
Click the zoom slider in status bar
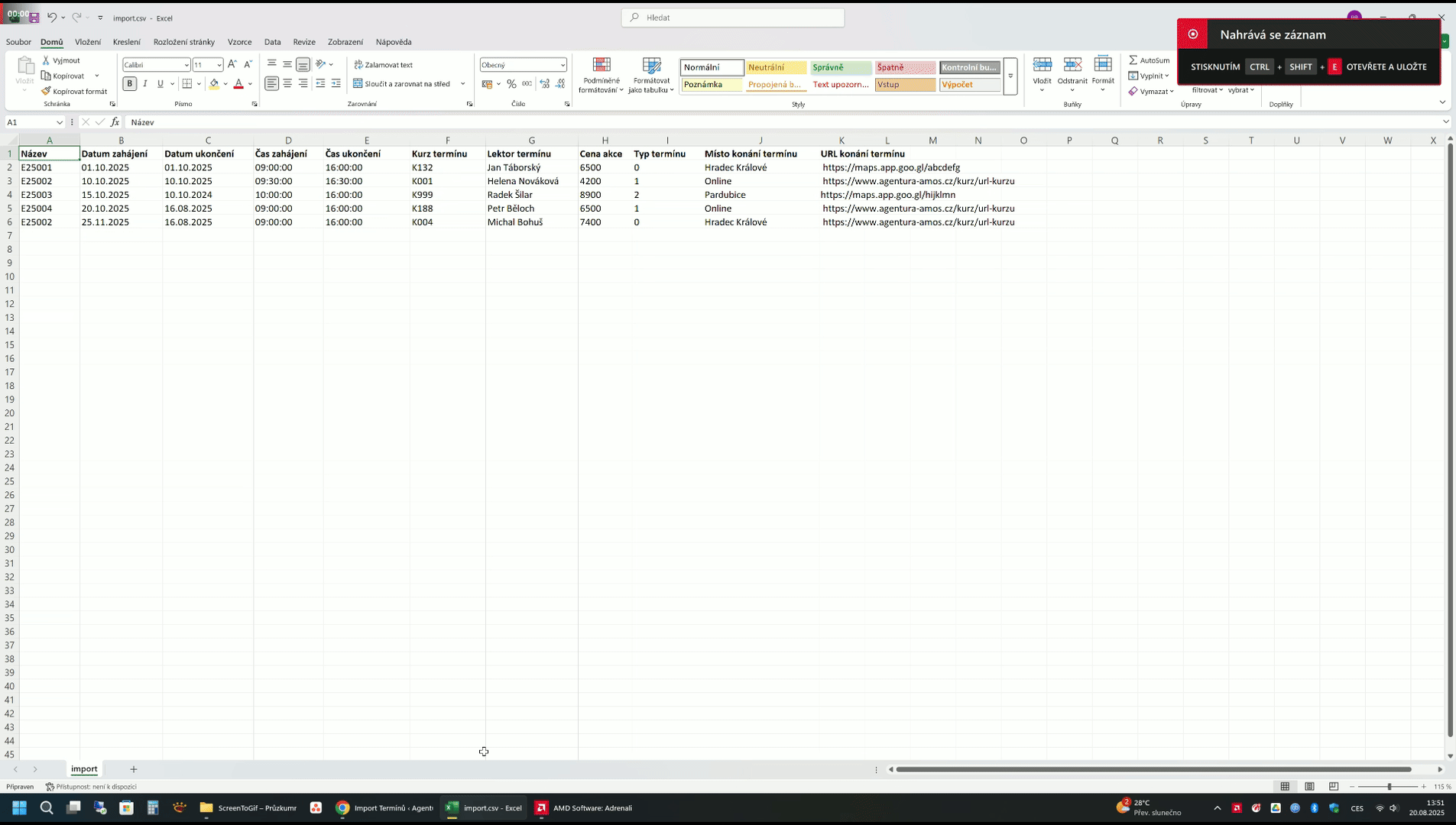1389,787
